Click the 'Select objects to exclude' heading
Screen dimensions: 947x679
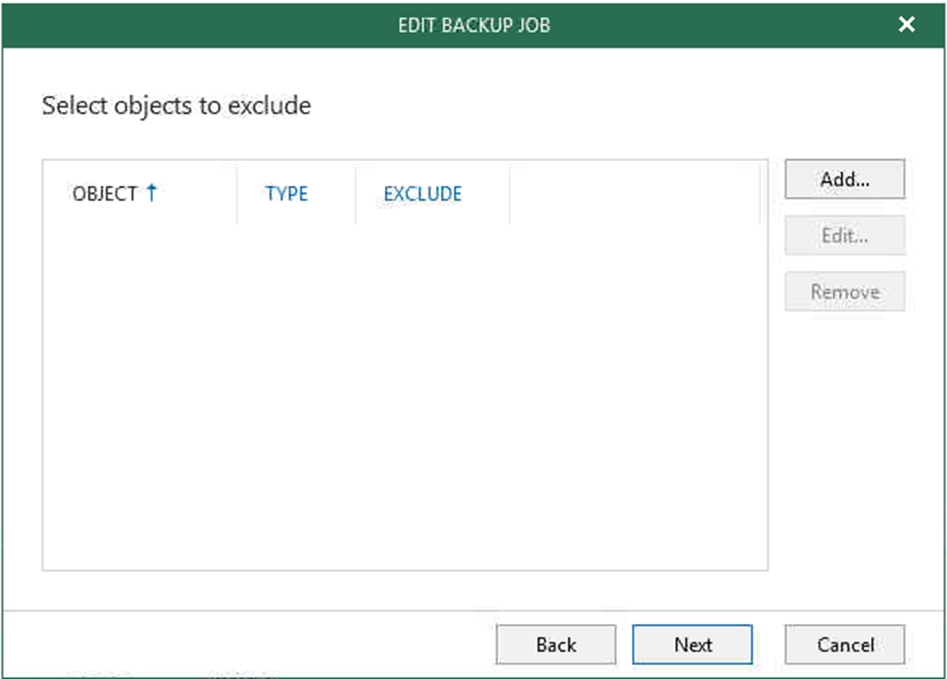pyautogui.click(x=176, y=106)
